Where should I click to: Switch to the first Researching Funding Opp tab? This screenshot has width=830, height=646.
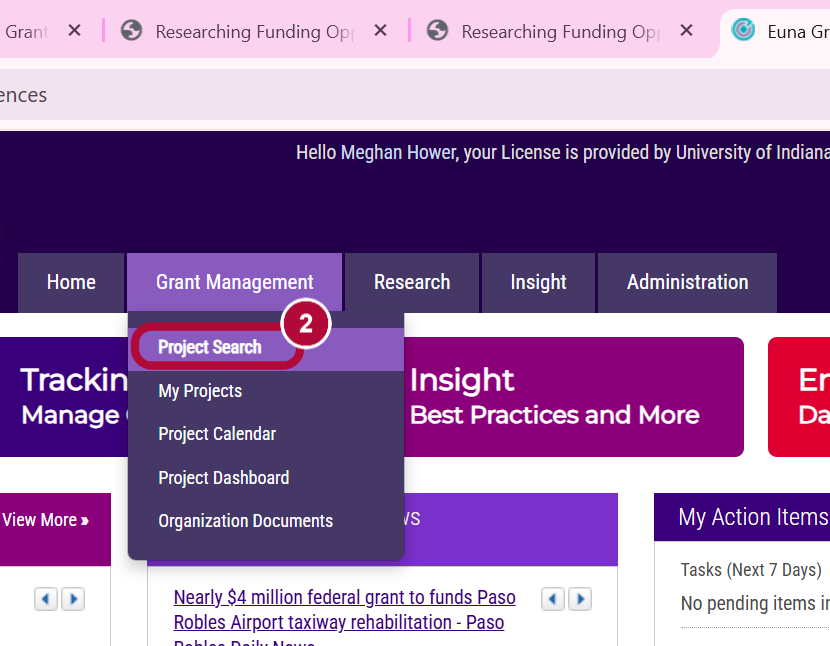coord(254,32)
